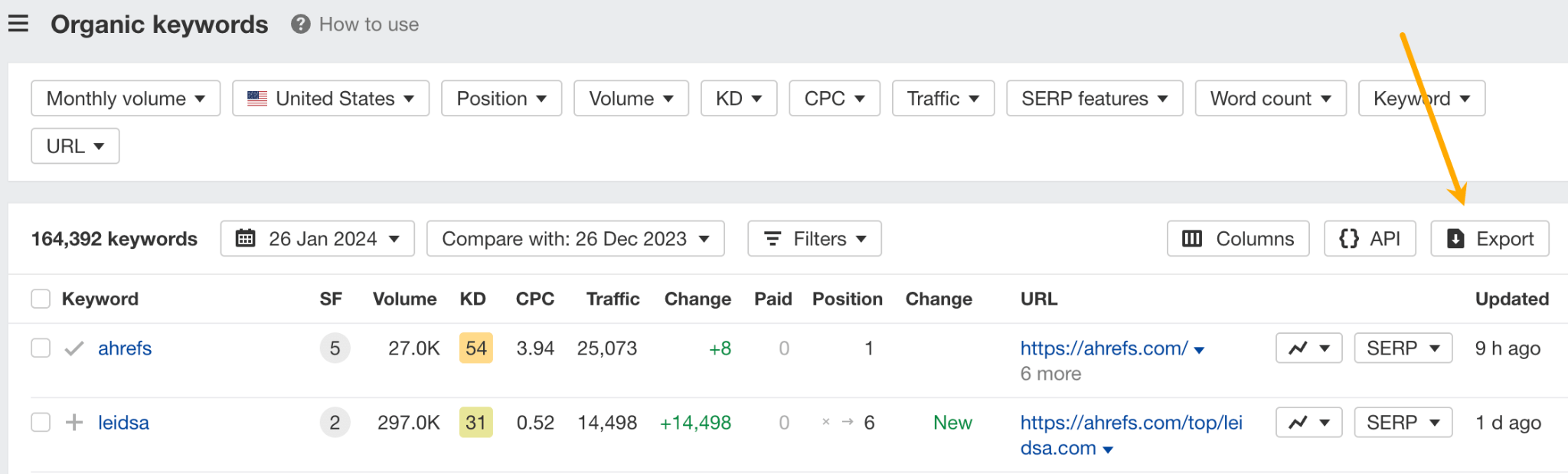Check the leidsa row checkbox
This screenshot has width=1568, height=474.
(x=40, y=422)
